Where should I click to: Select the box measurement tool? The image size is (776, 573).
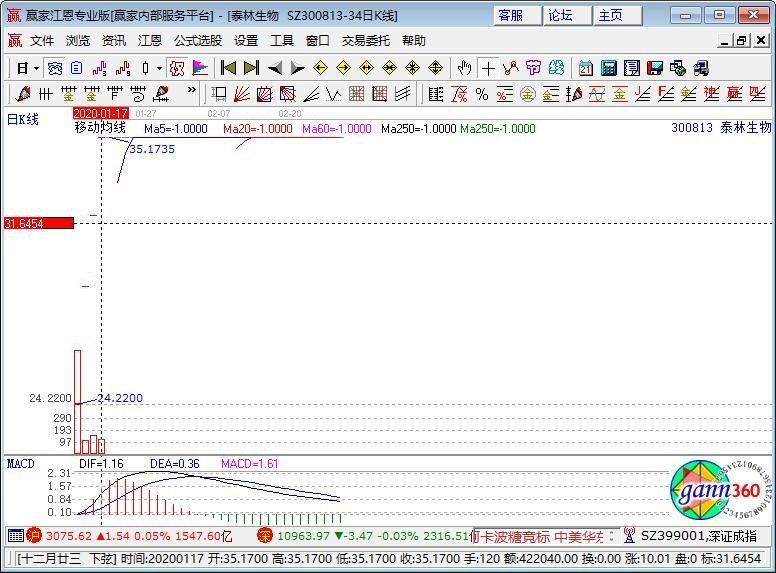tap(218, 94)
